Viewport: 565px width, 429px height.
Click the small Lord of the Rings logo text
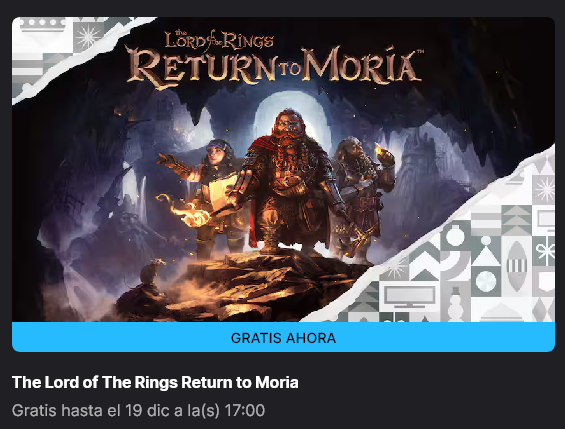[219, 40]
